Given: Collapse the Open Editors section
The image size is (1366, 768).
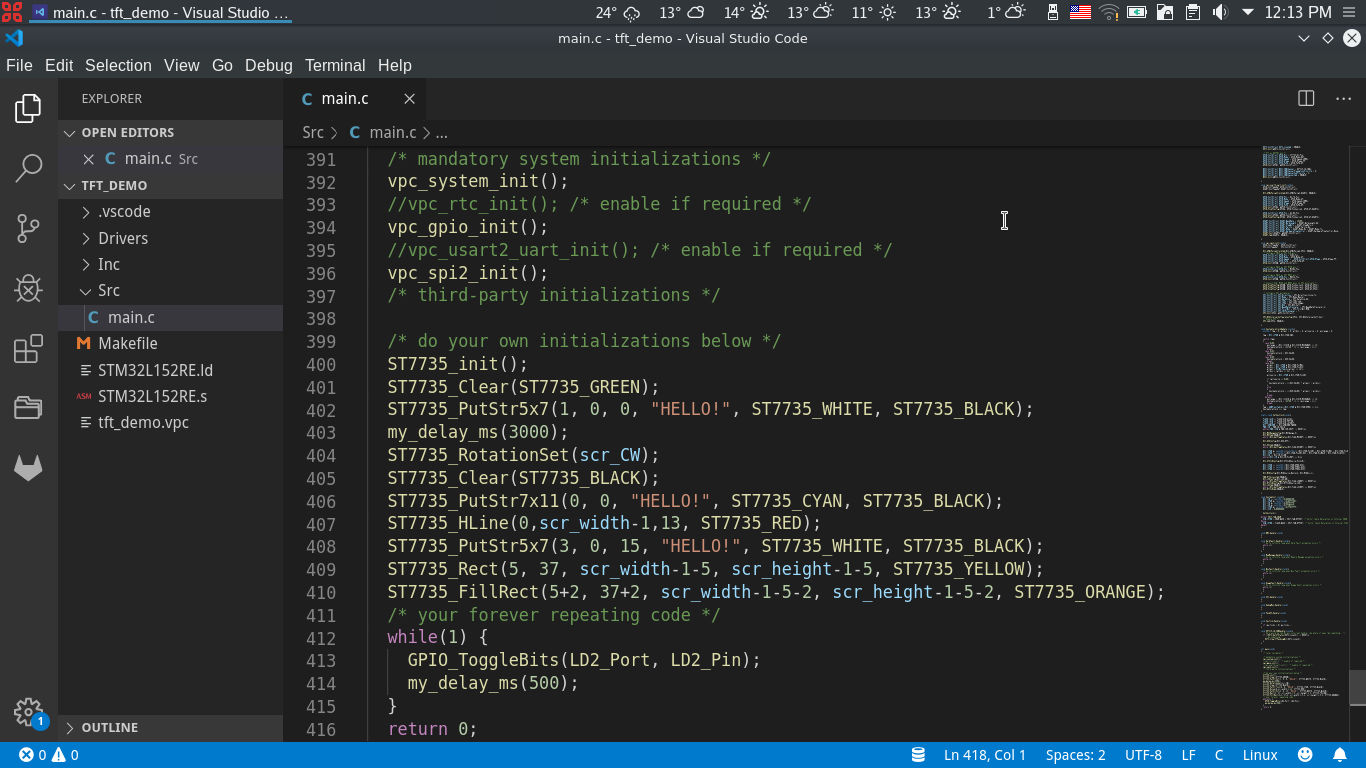Looking at the screenshot, I should pyautogui.click(x=127, y=132).
